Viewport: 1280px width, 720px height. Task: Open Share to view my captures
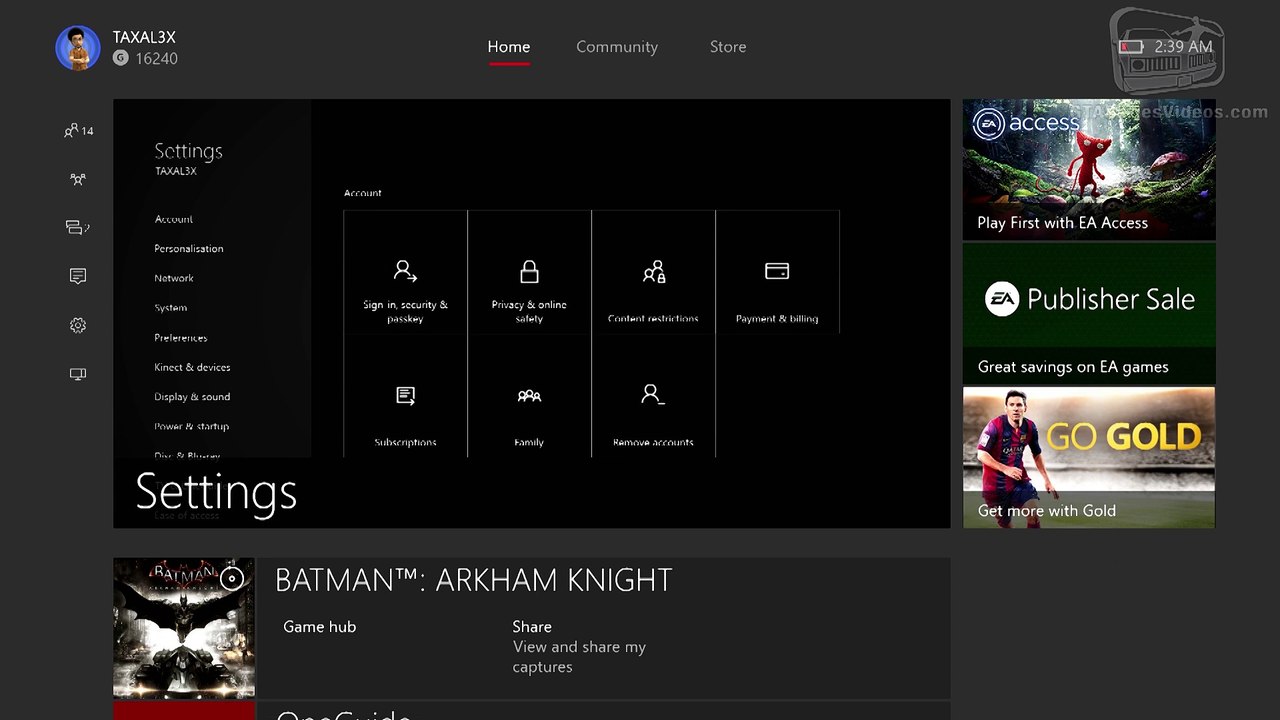579,646
